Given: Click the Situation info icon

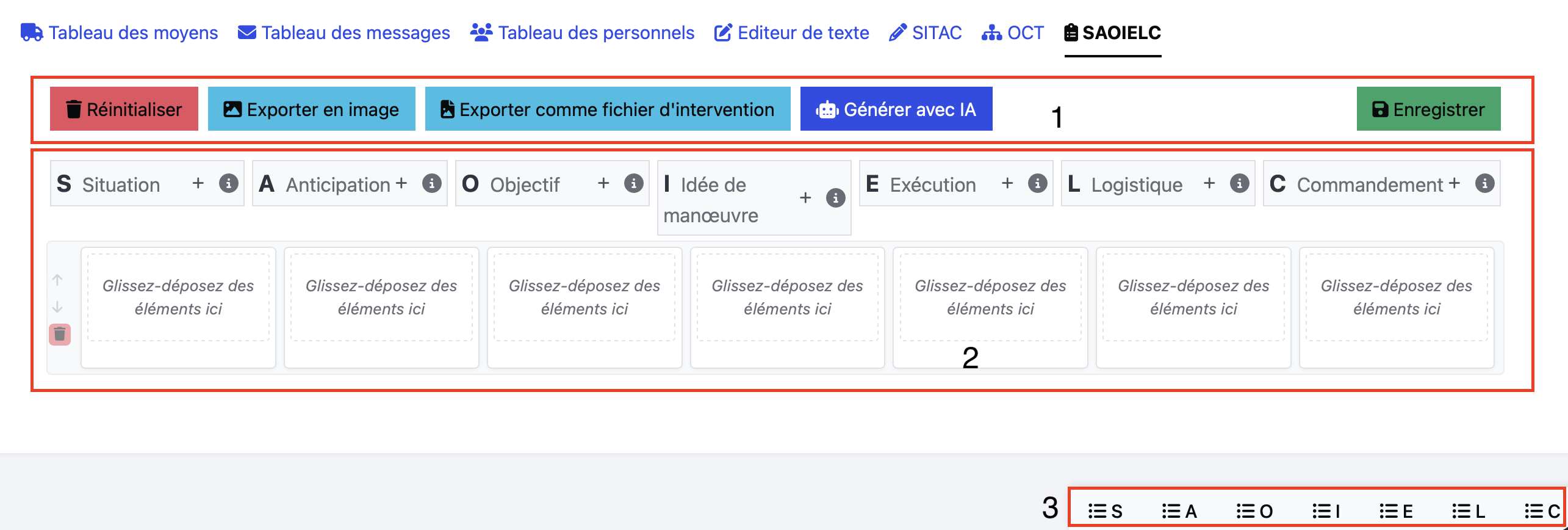Looking at the screenshot, I should point(229,183).
